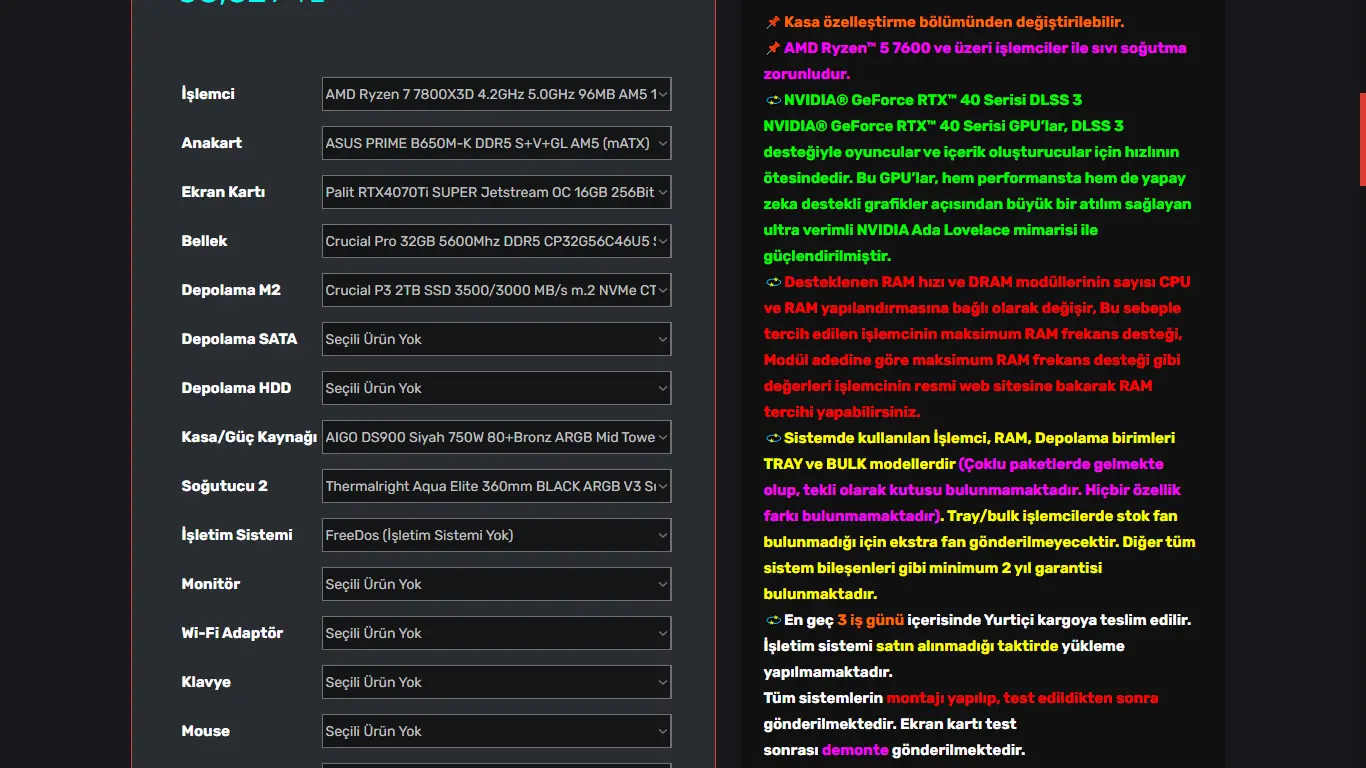Click the 'Soğutucu 2' field label
1366x768 pixels.
224,486
